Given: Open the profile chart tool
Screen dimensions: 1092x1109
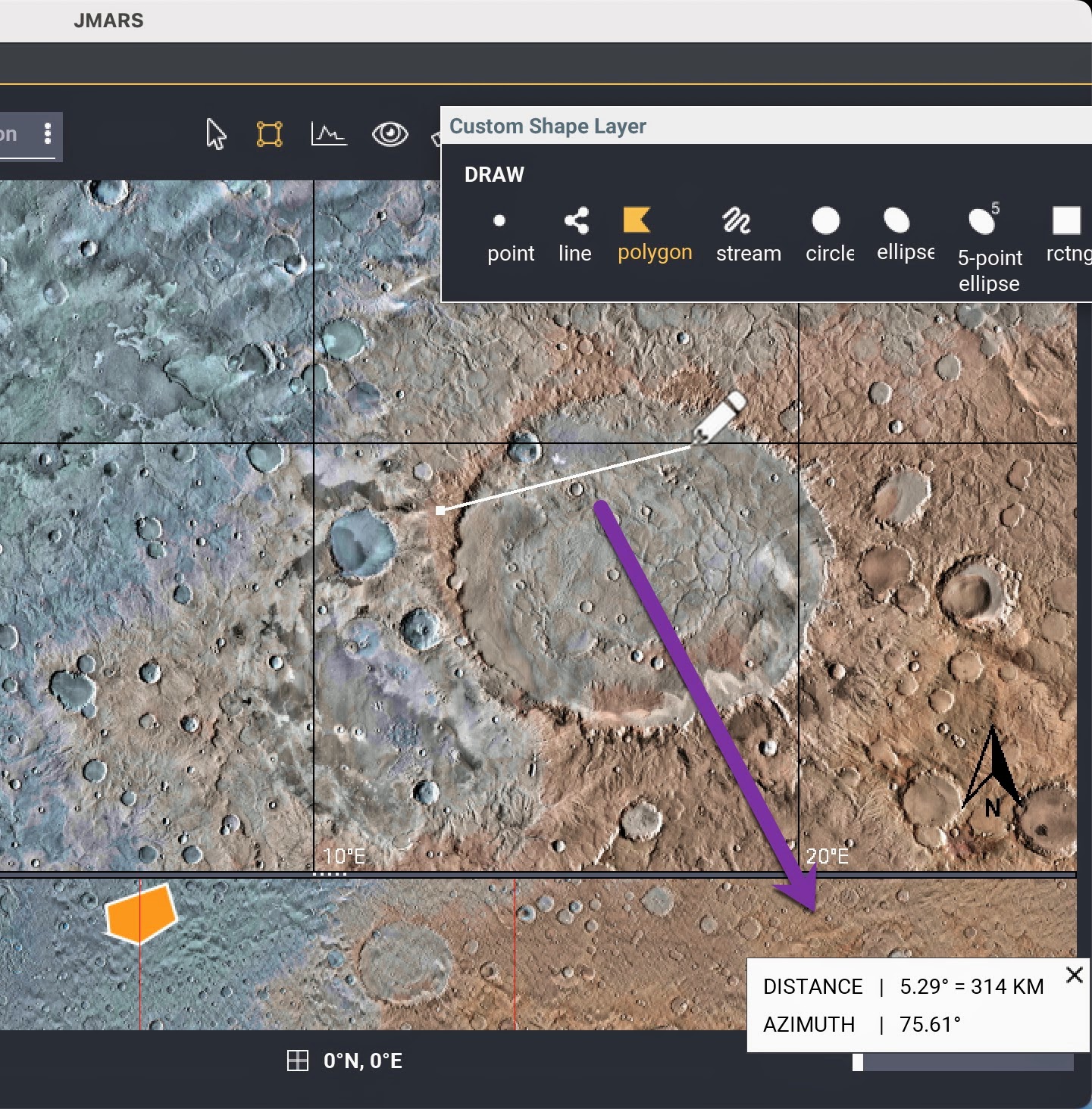Looking at the screenshot, I should [x=329, y=135].
